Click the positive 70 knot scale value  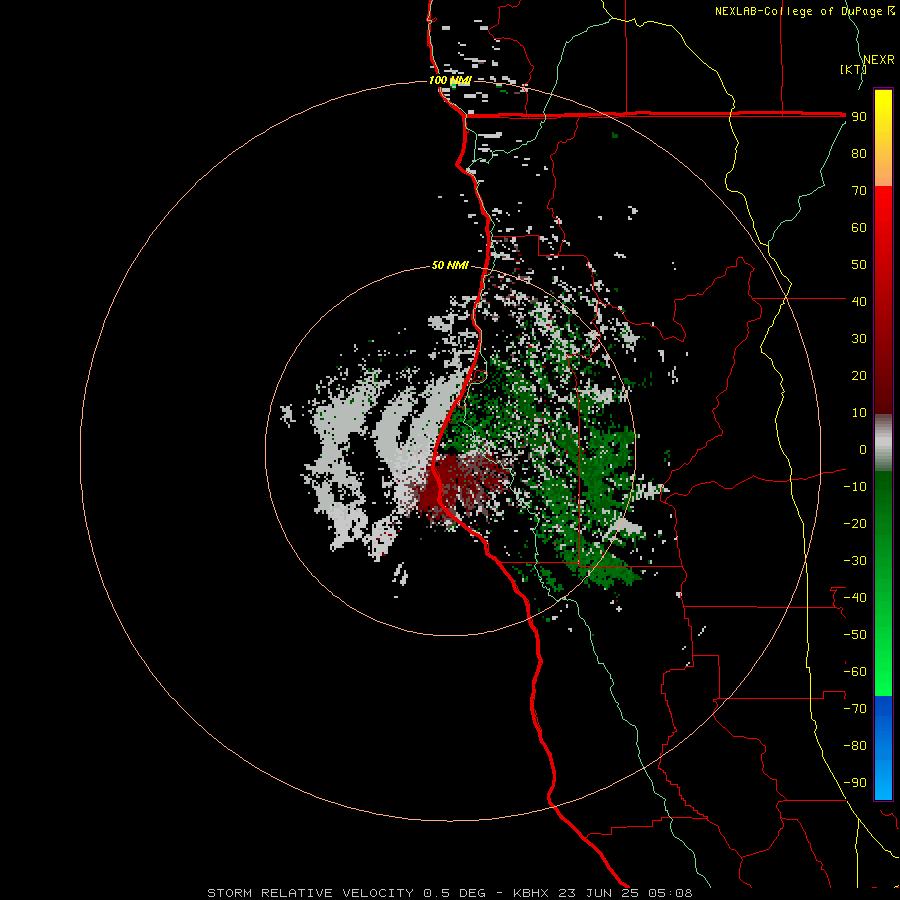click(859, 191)
